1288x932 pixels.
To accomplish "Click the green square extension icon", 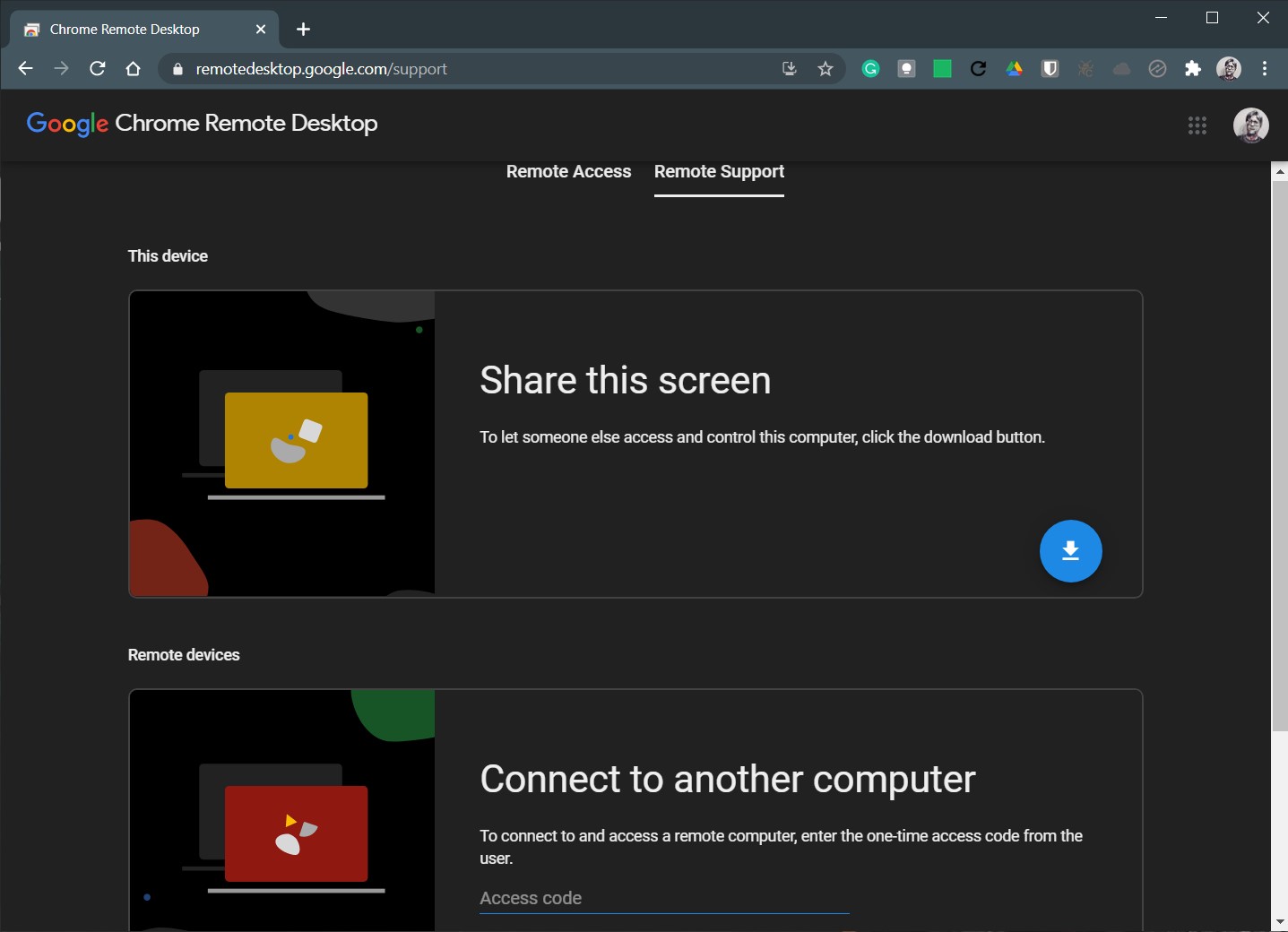I will click(942, 69).
